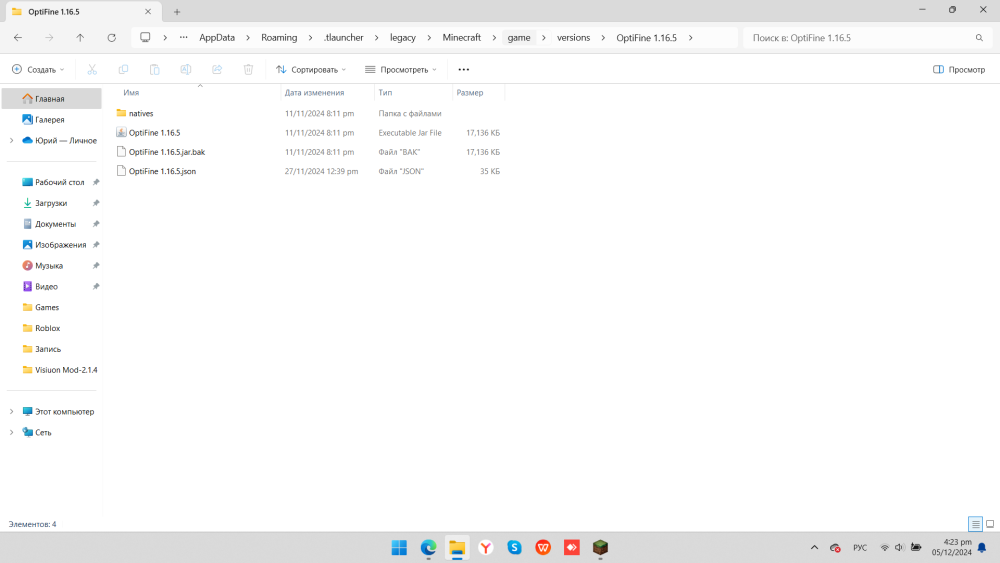Image resolution: width=1000 pixels, height=563 pixels.
Task: Open Microsoft Edge from taskbar
Action: (x=428, y=548)
